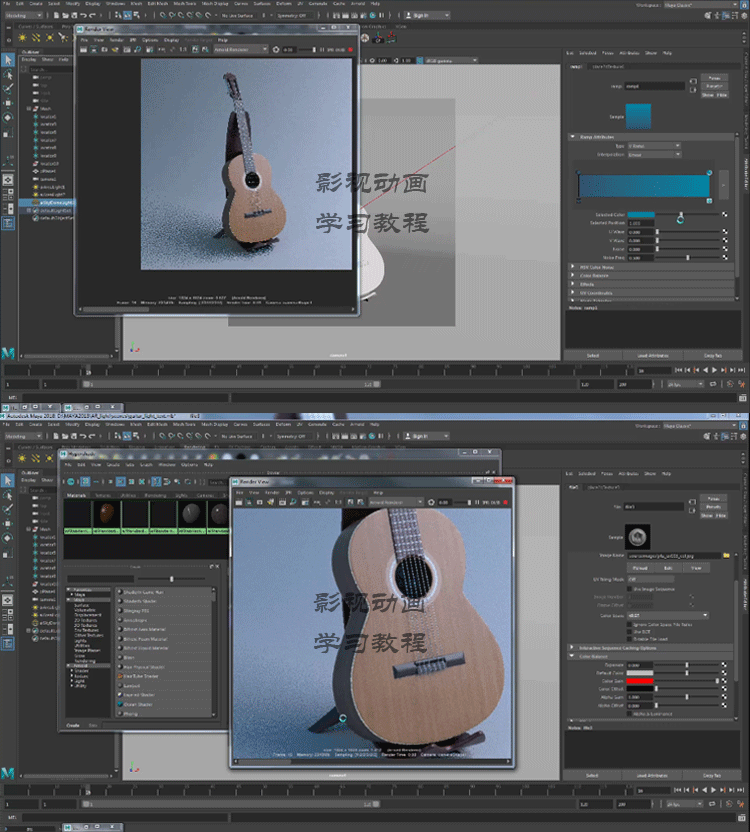Click red stop-render icon in upper Render View
The height and width of the screenshot is (832, 750).
pos(350,50)
